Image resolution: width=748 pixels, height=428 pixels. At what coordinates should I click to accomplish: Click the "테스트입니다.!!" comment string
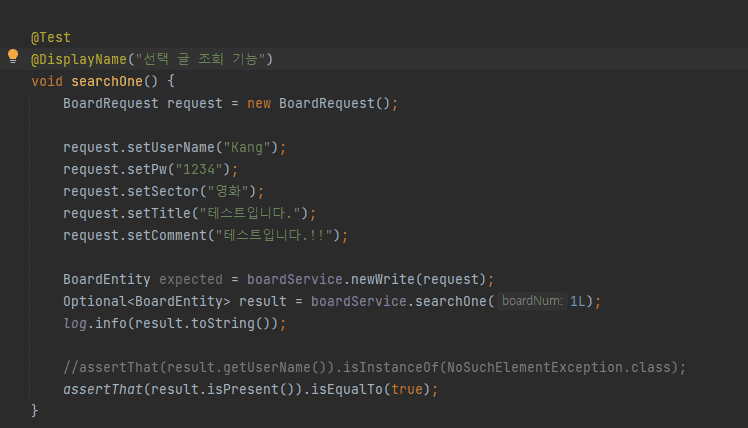(274, 235)
